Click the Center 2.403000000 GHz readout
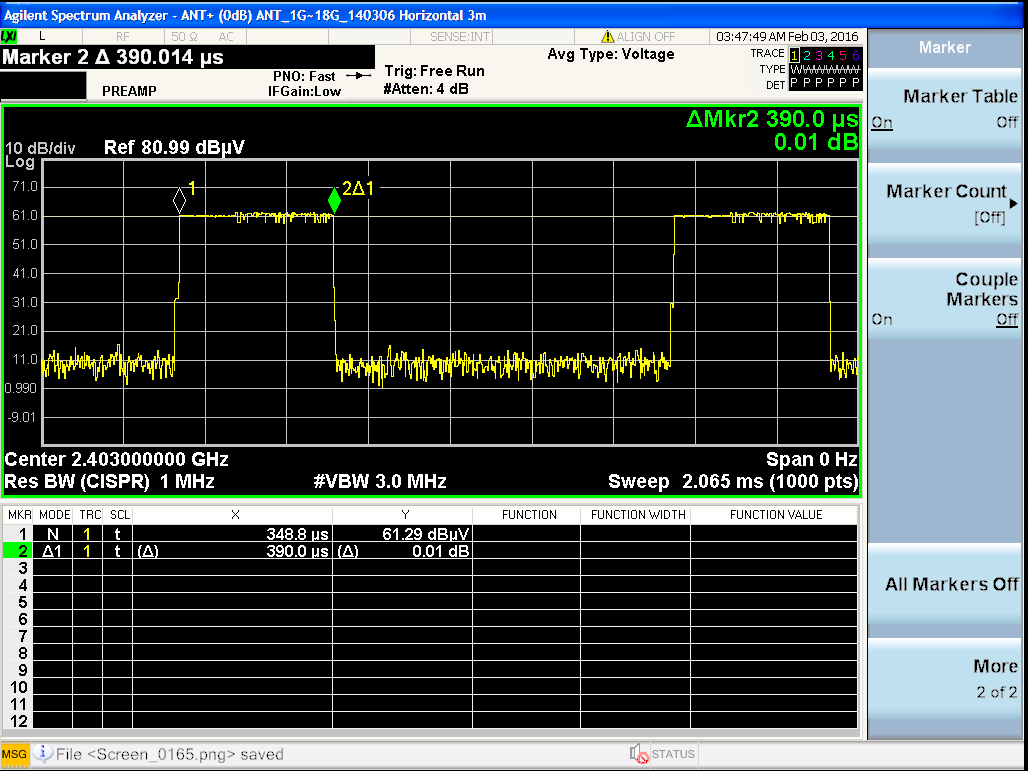 pos(116,459)
